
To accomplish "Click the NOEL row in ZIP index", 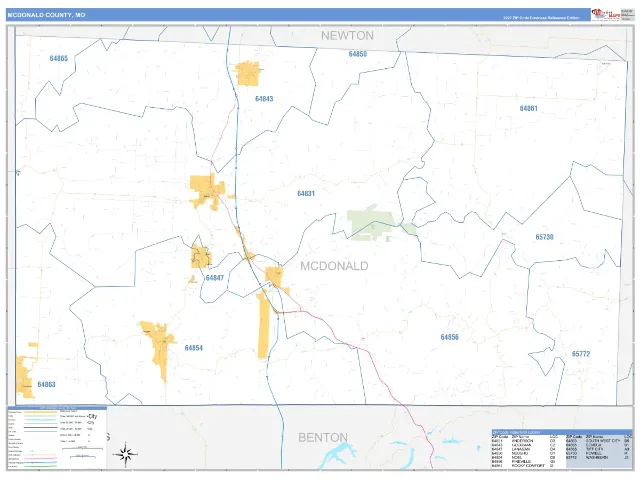I will pos(524,457).
